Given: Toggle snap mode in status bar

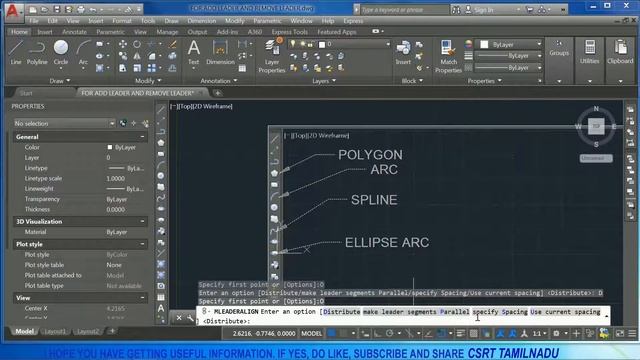Looking at the screenshot, I should click(x=344, y=333).
